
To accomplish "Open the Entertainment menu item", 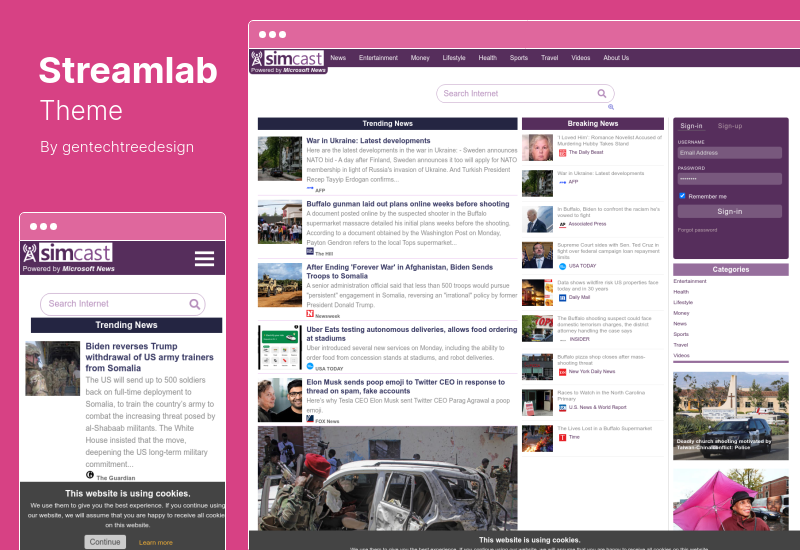I will click(378, 58).
